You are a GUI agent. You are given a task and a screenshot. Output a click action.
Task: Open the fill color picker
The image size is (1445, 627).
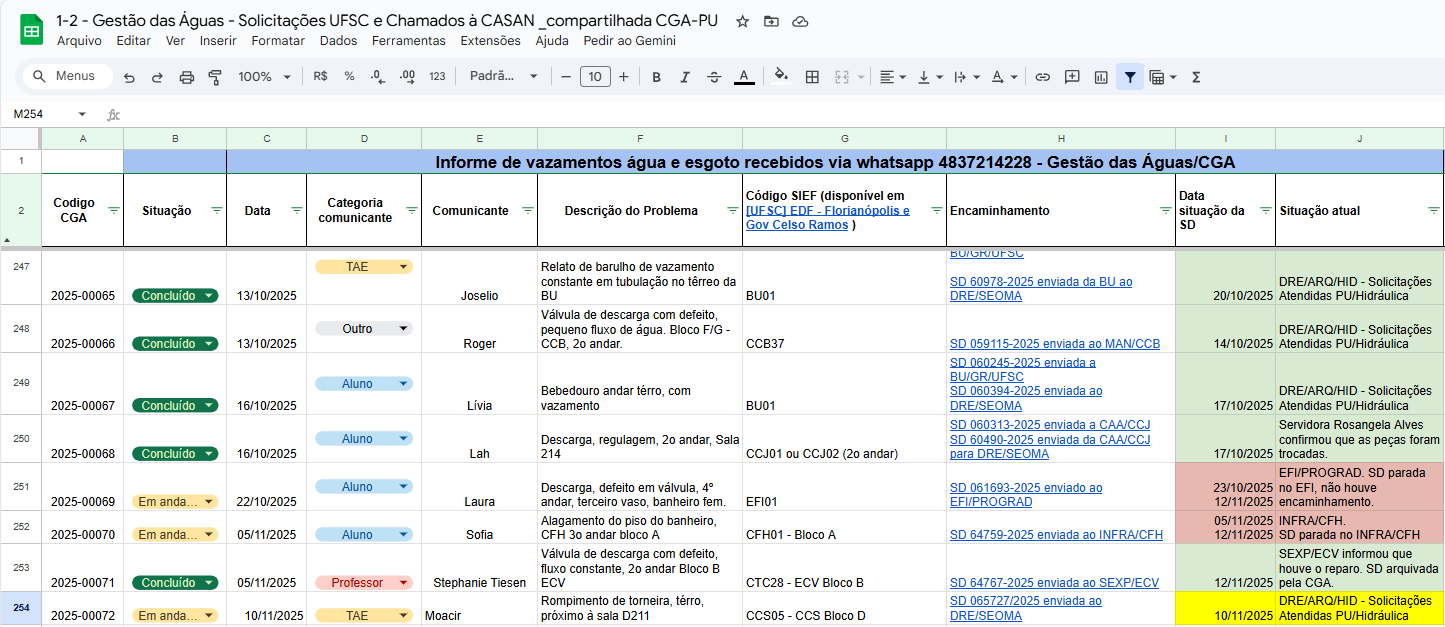point(781,76)
